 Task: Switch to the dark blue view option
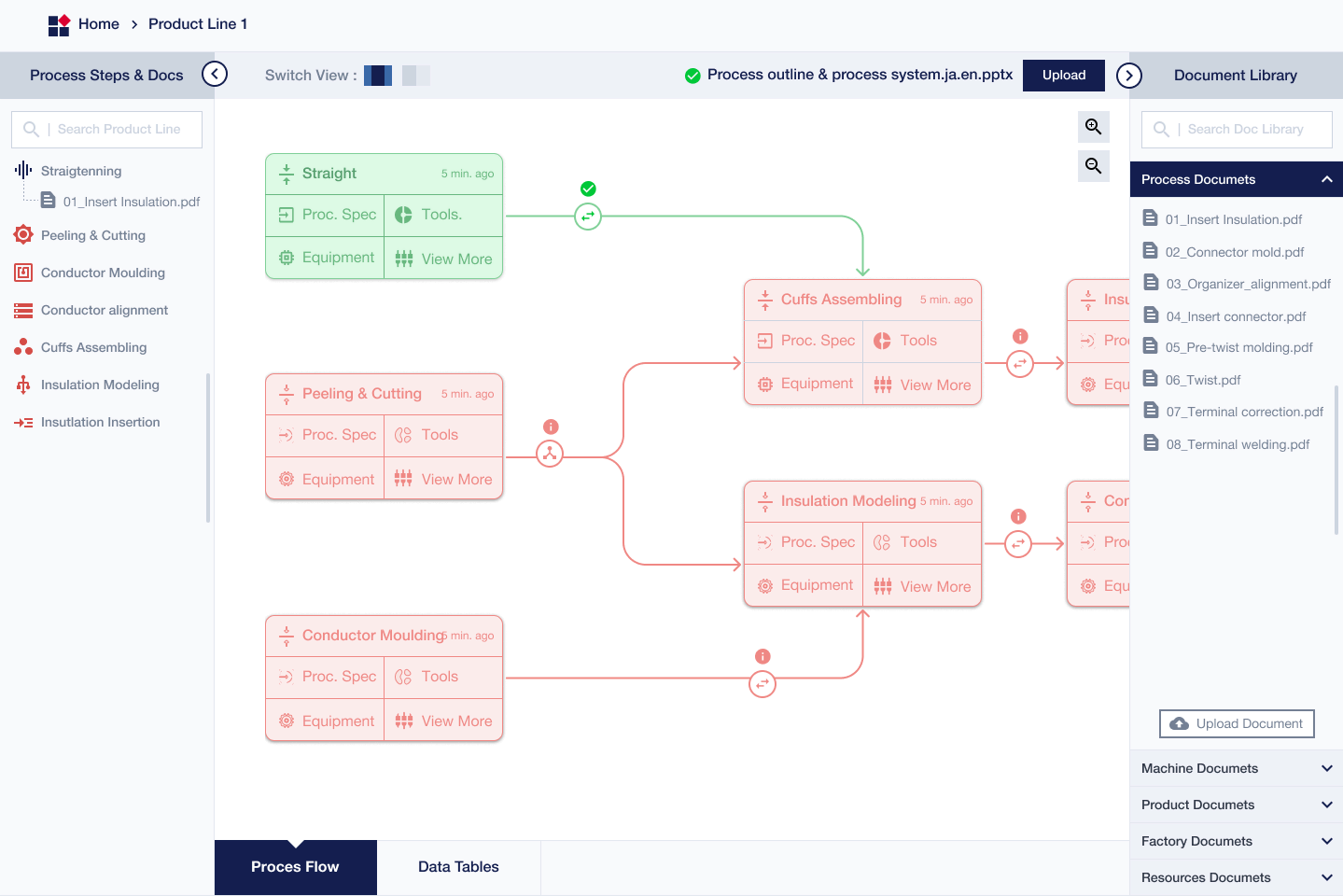pyautogui.click(x=378, y=76)
